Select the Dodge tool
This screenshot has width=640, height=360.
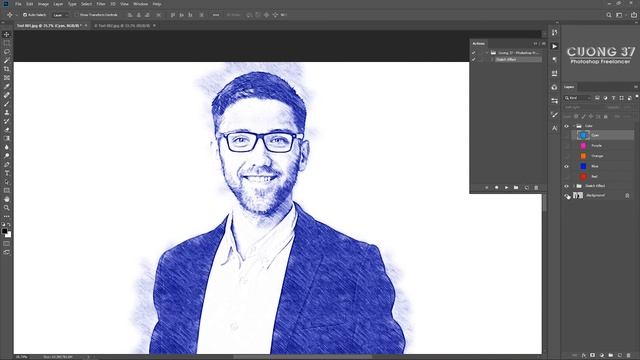tap(7, 156)
